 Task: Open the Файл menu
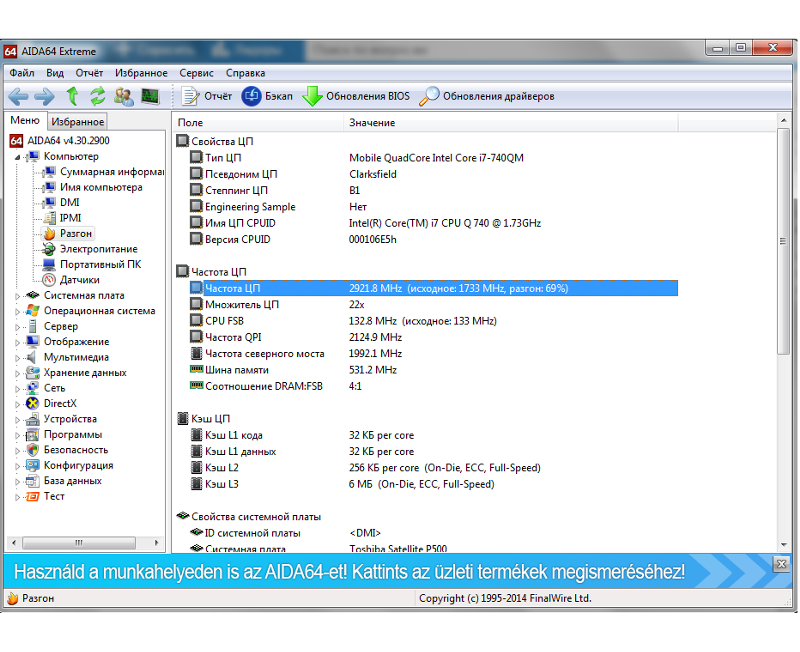22,73
